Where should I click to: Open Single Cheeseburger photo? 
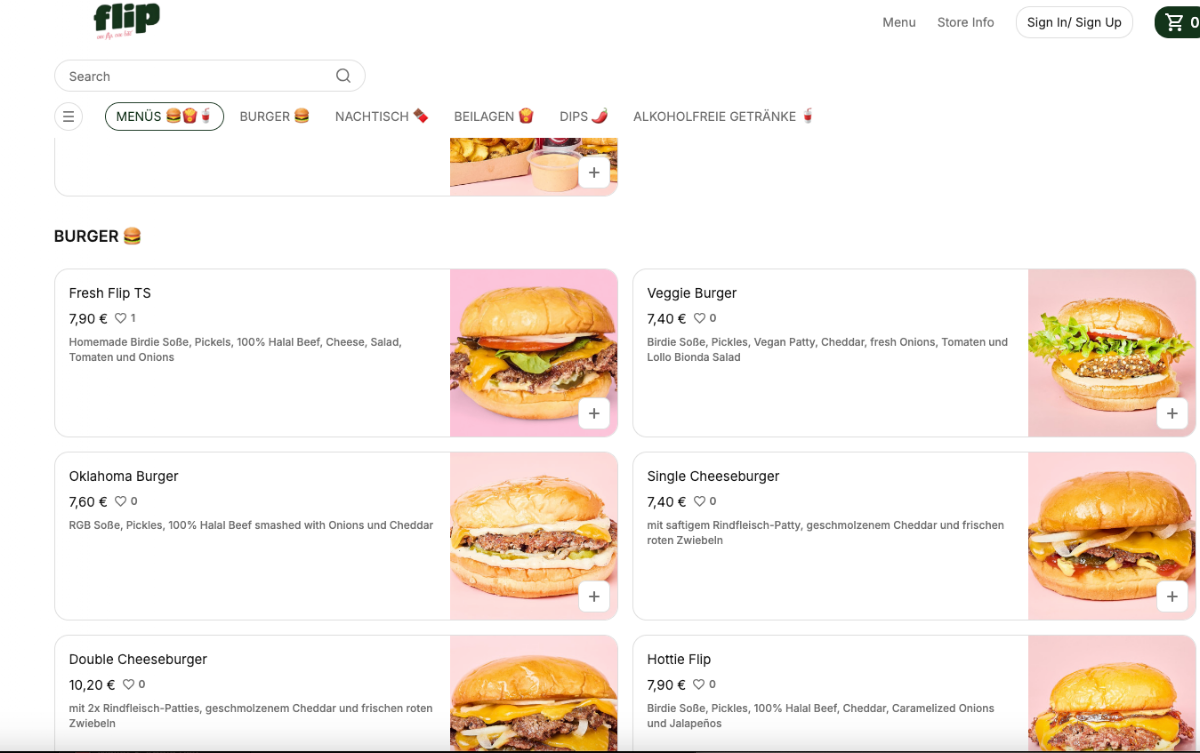(x=1111, y=536)
